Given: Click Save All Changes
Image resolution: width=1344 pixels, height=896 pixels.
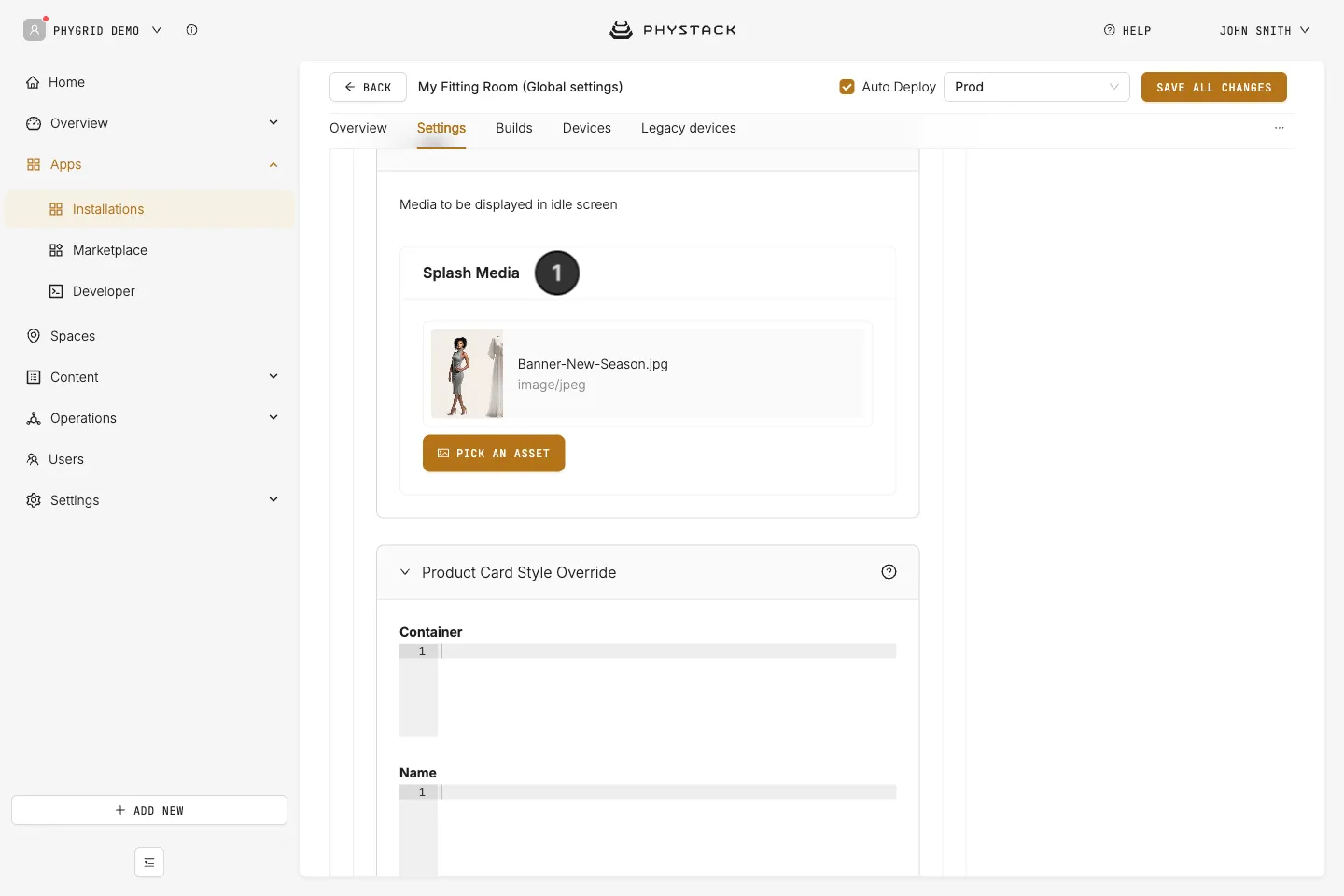Looking at the screenshot, I should point(1214,87).
